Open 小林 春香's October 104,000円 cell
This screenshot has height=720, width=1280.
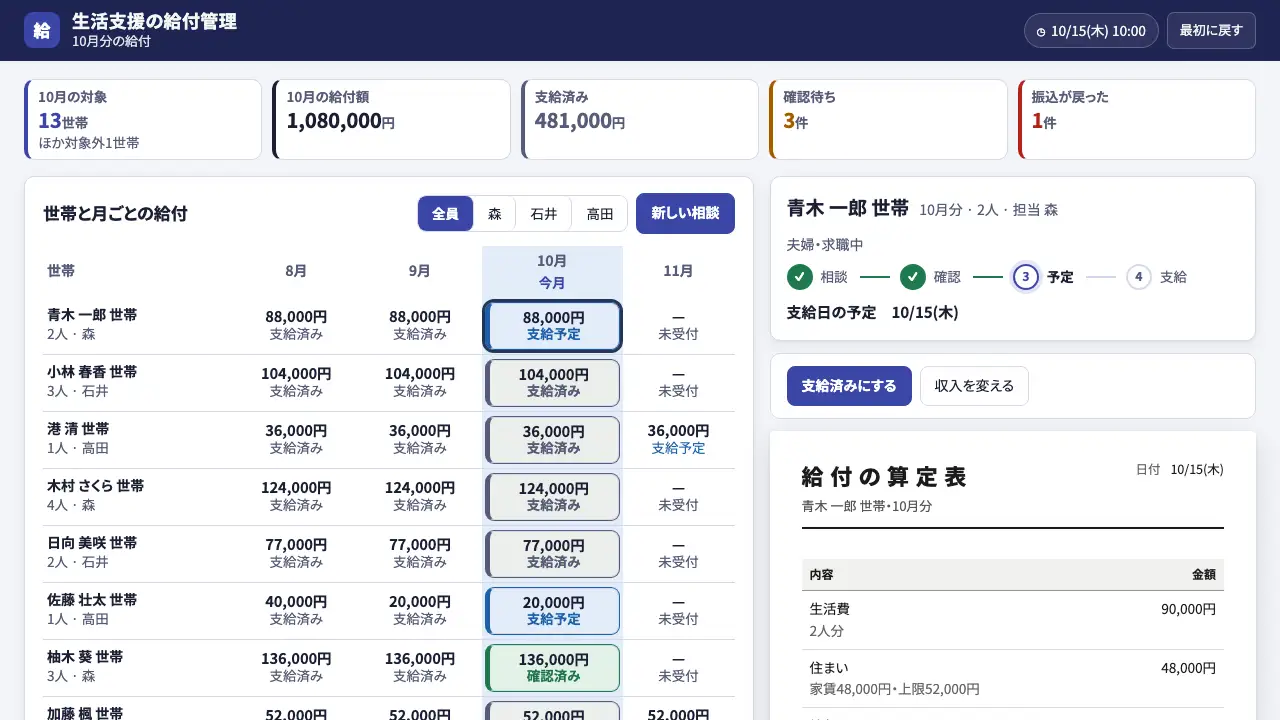553,383
